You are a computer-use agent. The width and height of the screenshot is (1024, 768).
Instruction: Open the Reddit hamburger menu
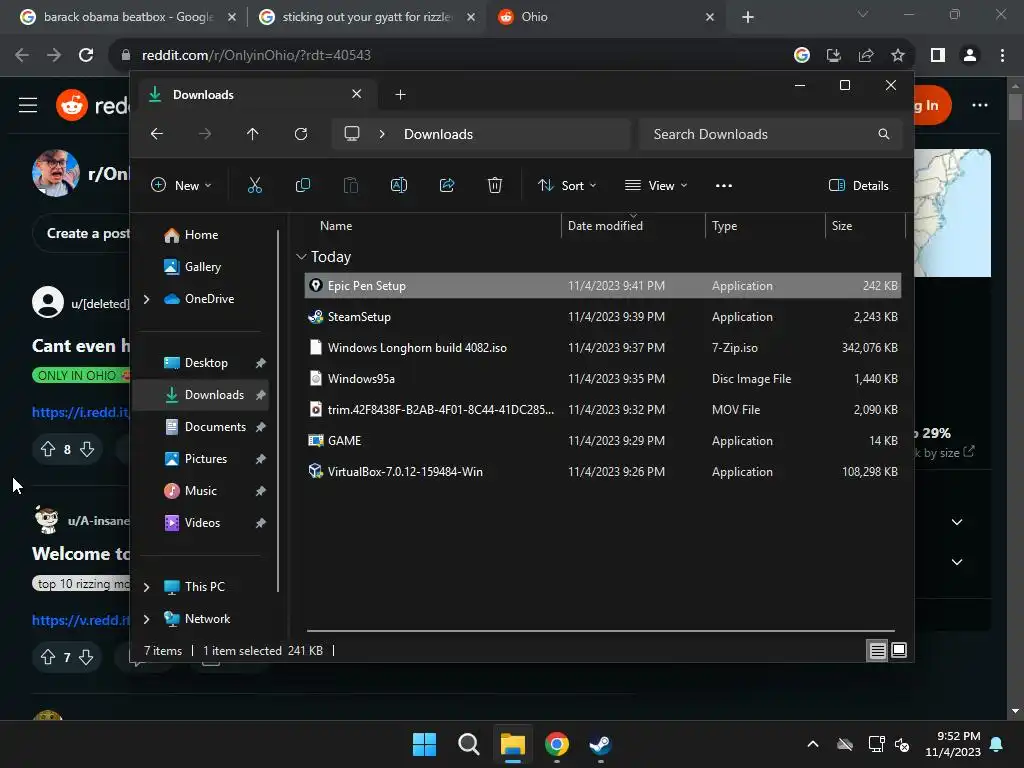coord(28,105)
